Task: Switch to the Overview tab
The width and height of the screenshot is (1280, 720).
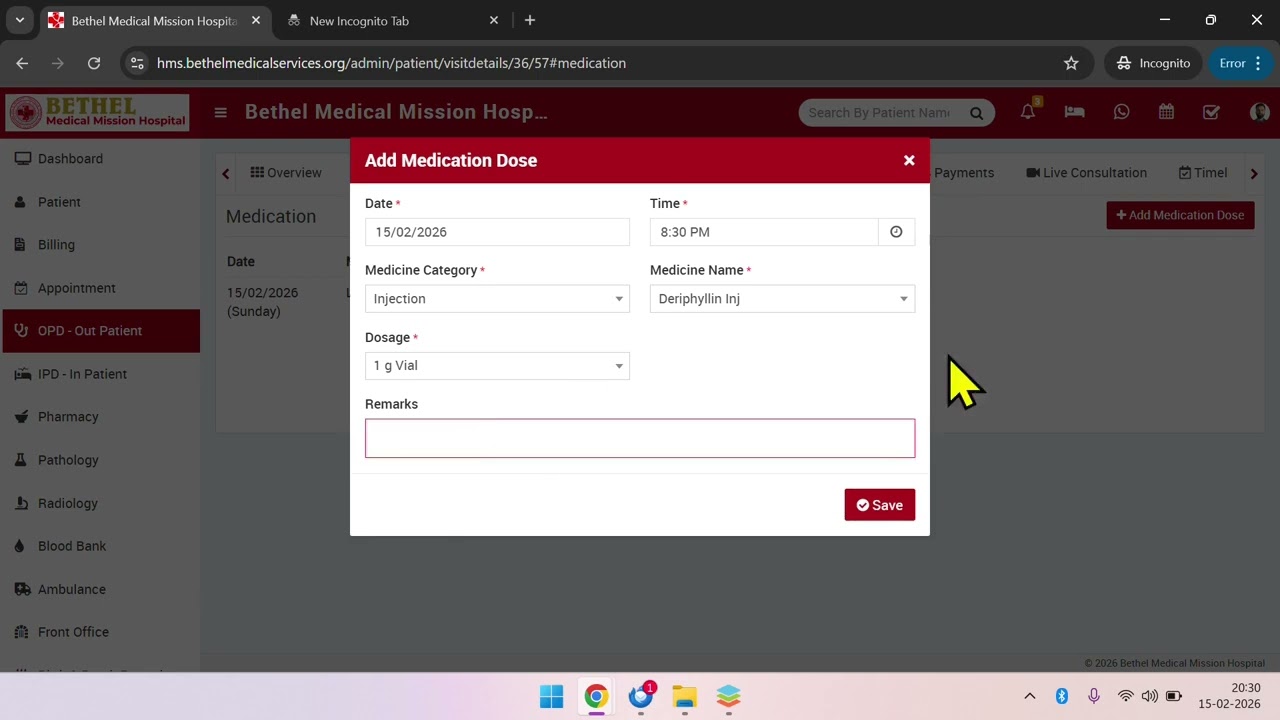Action: 286,173
